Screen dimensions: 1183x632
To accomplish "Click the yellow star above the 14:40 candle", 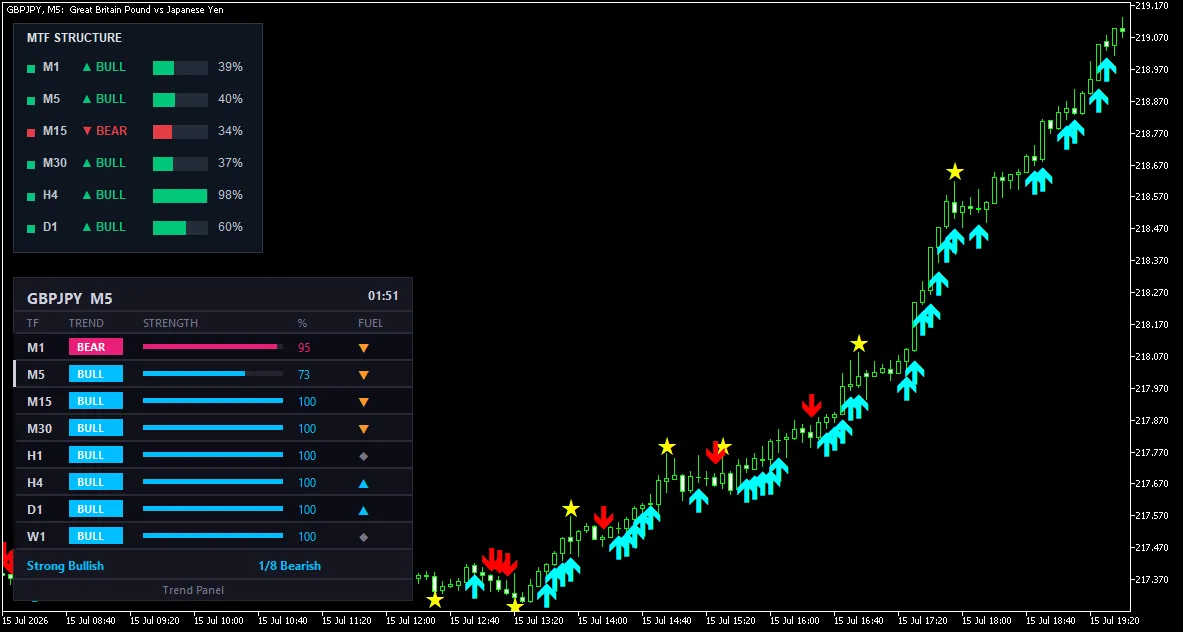I will [666, 446].
